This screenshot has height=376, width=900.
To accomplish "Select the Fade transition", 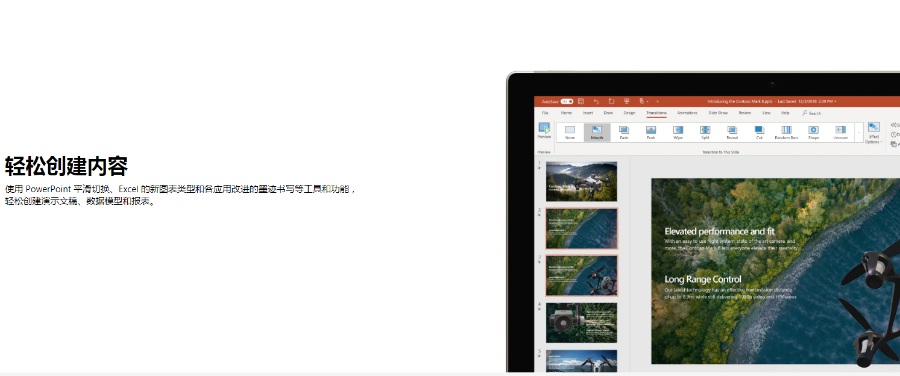I will [624, 133].
